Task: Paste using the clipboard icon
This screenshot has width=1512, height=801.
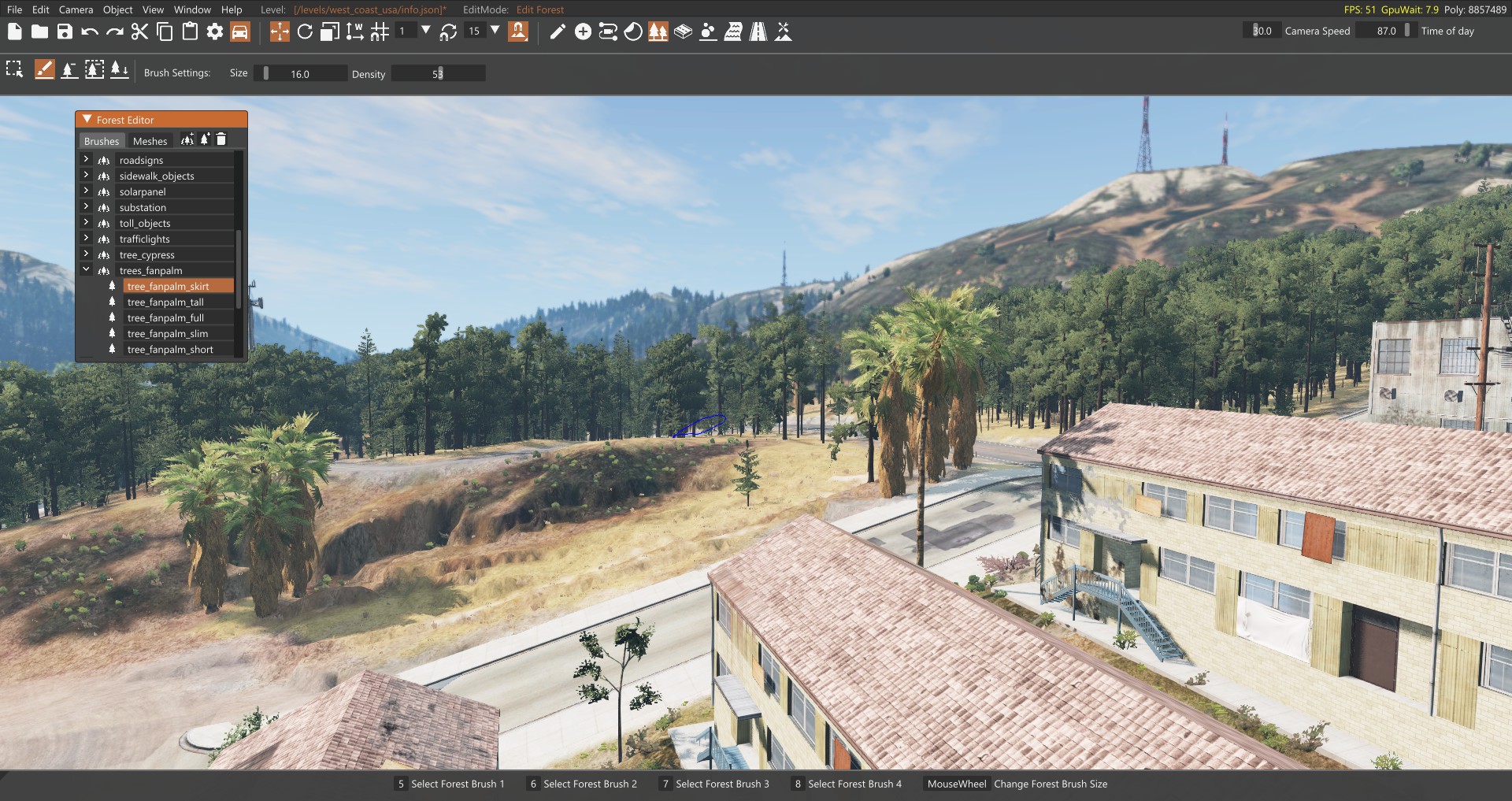Action: pos(190,32)
